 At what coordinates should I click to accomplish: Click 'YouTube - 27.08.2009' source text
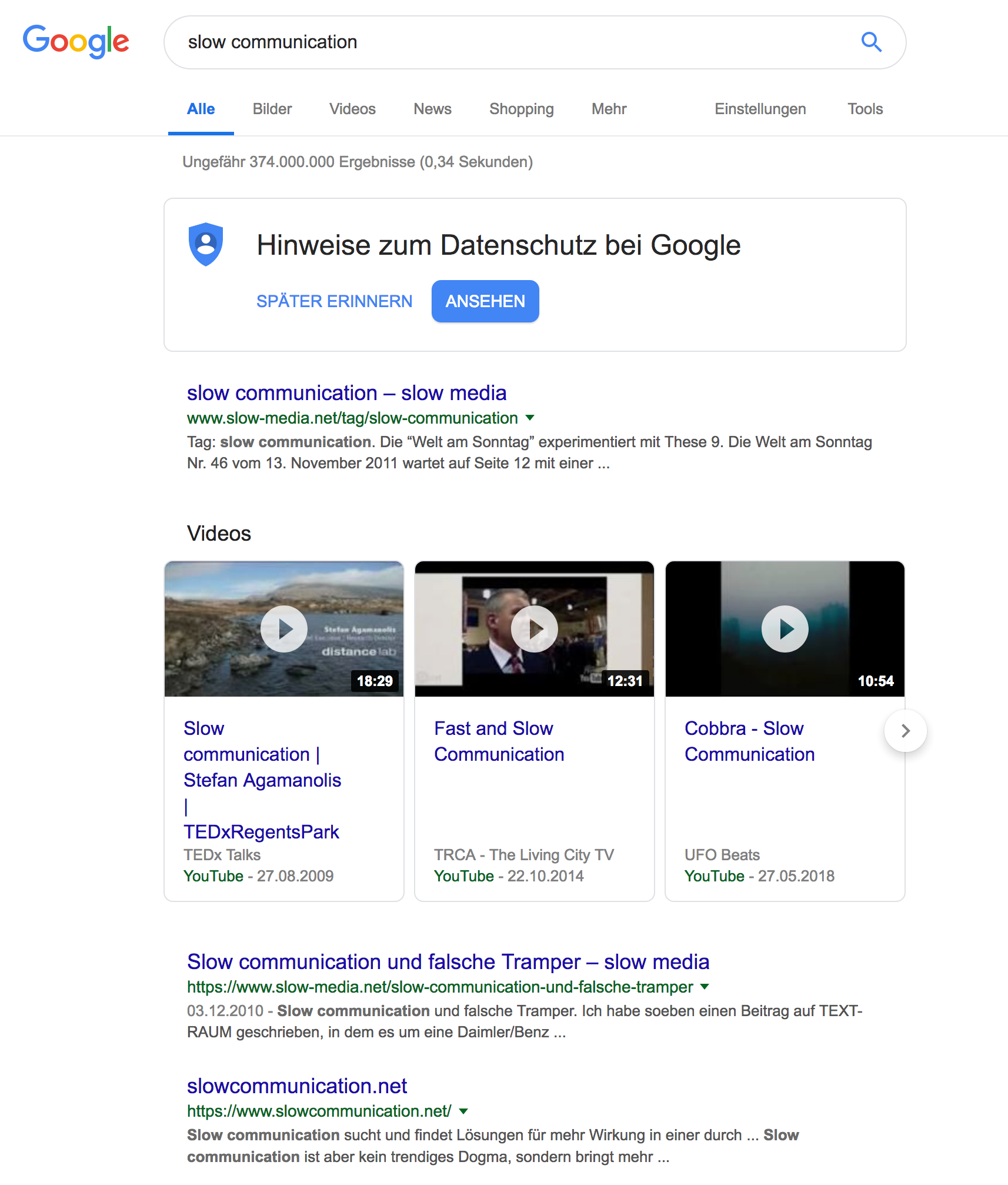(x=258, y=876)
